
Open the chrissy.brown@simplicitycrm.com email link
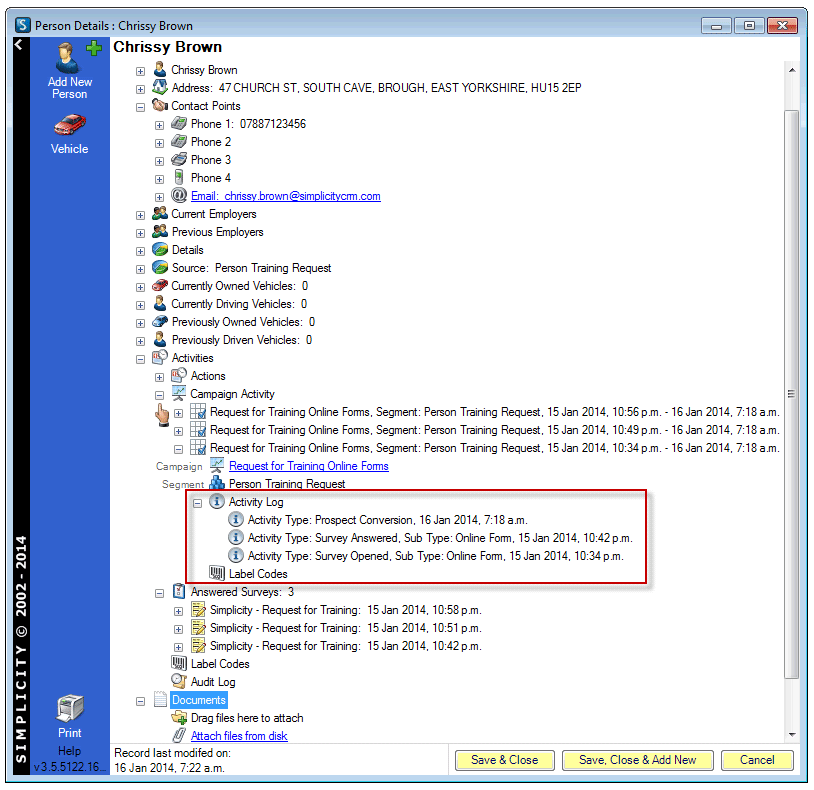286,196
